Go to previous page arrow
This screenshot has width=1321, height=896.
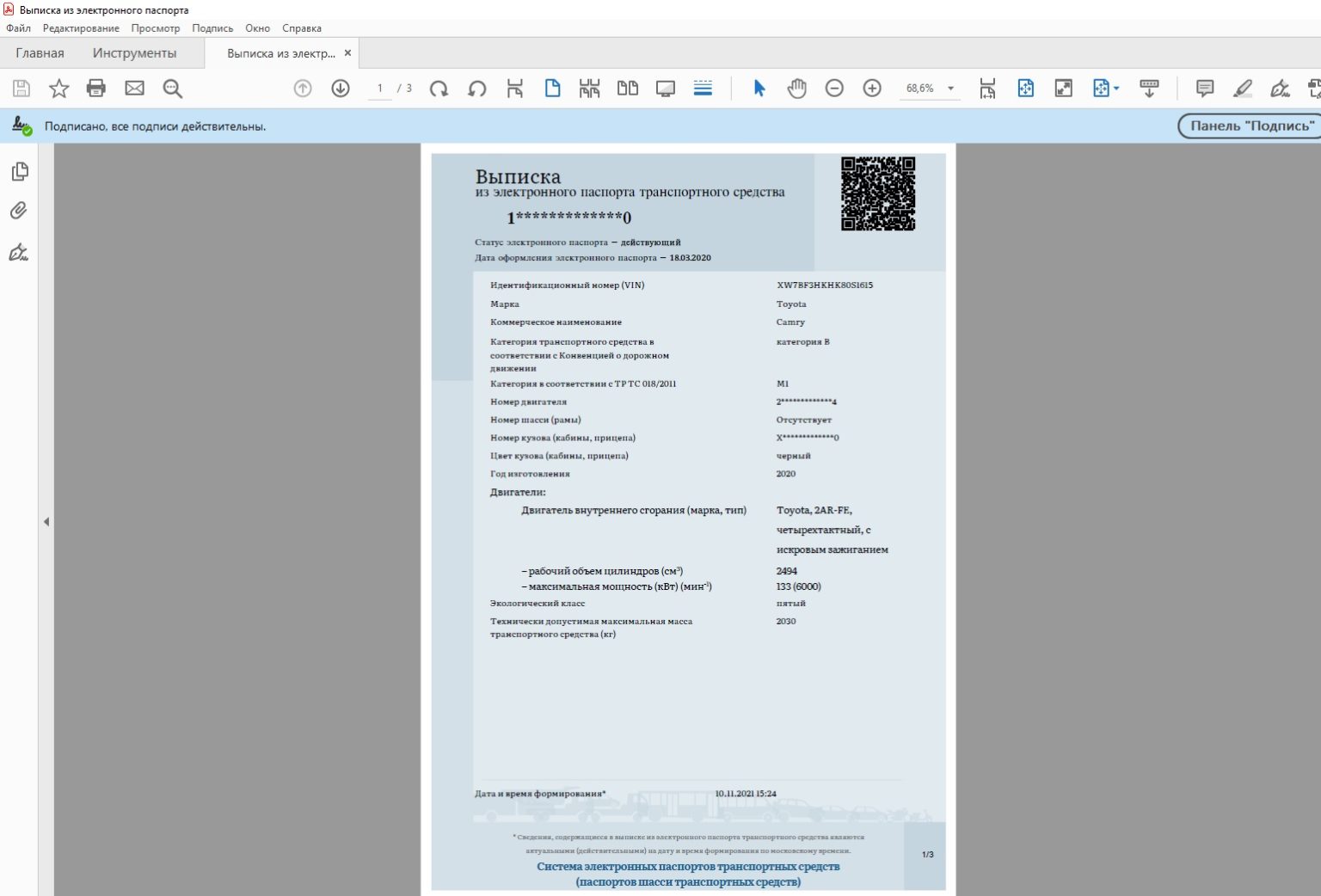click(303, 88)
